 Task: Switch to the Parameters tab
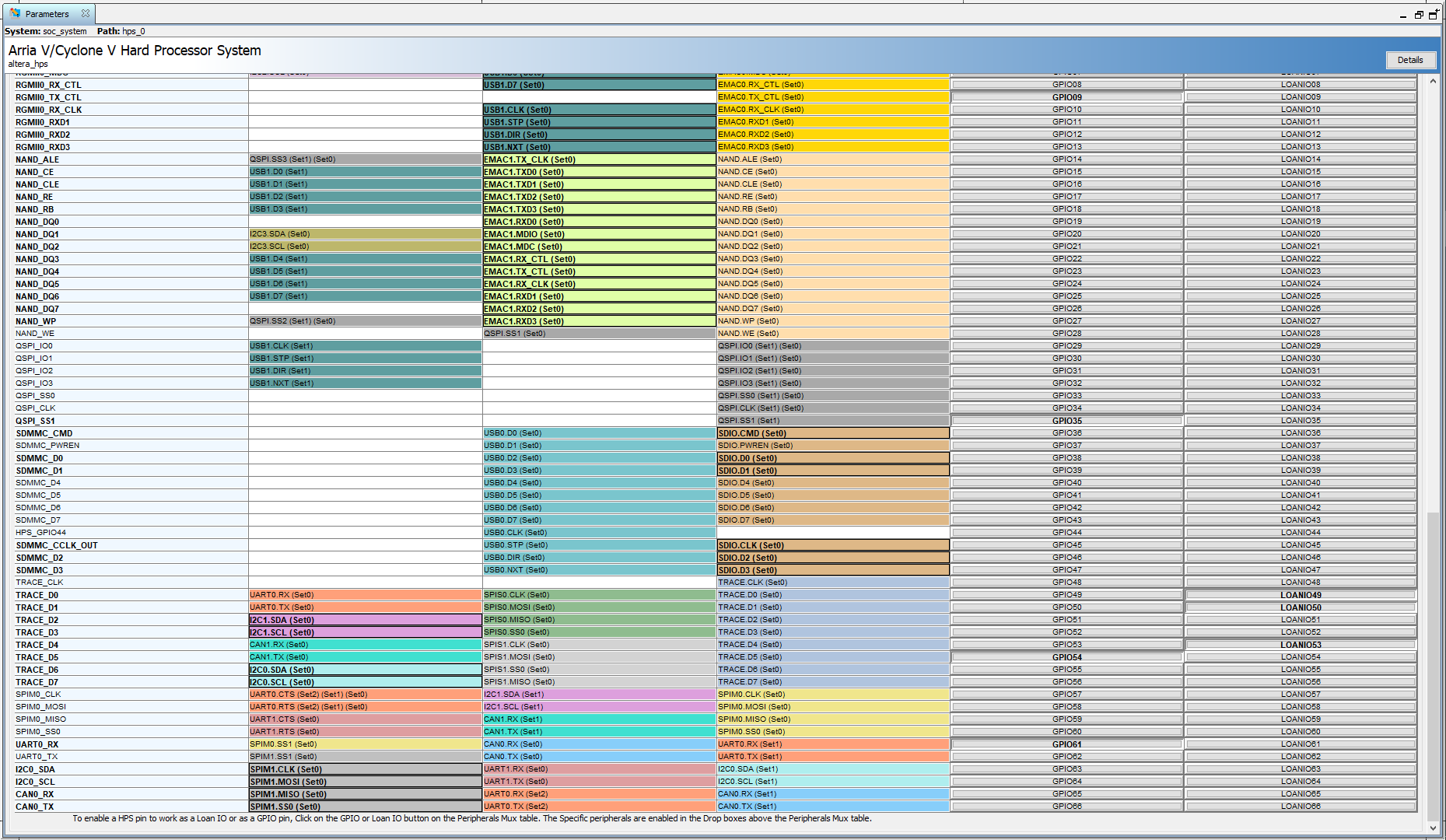(47, 13)
